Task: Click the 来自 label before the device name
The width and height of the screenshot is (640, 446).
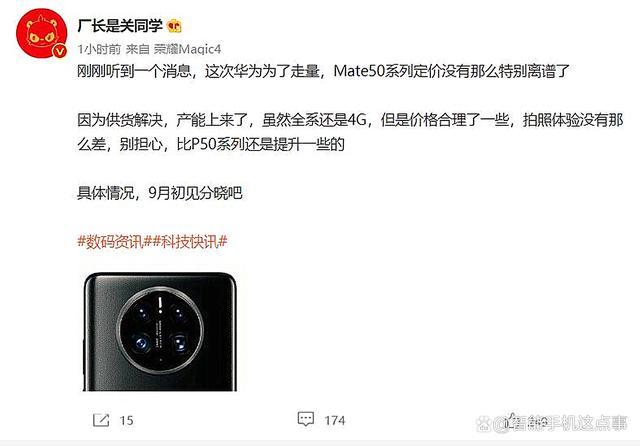Action: pyautogui.click(x=138, y=49)
